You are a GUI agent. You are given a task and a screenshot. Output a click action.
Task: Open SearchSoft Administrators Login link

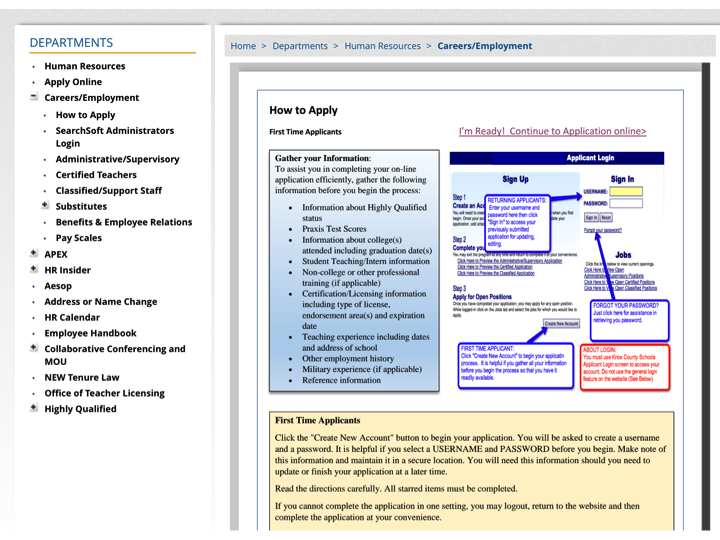[115, 137]
